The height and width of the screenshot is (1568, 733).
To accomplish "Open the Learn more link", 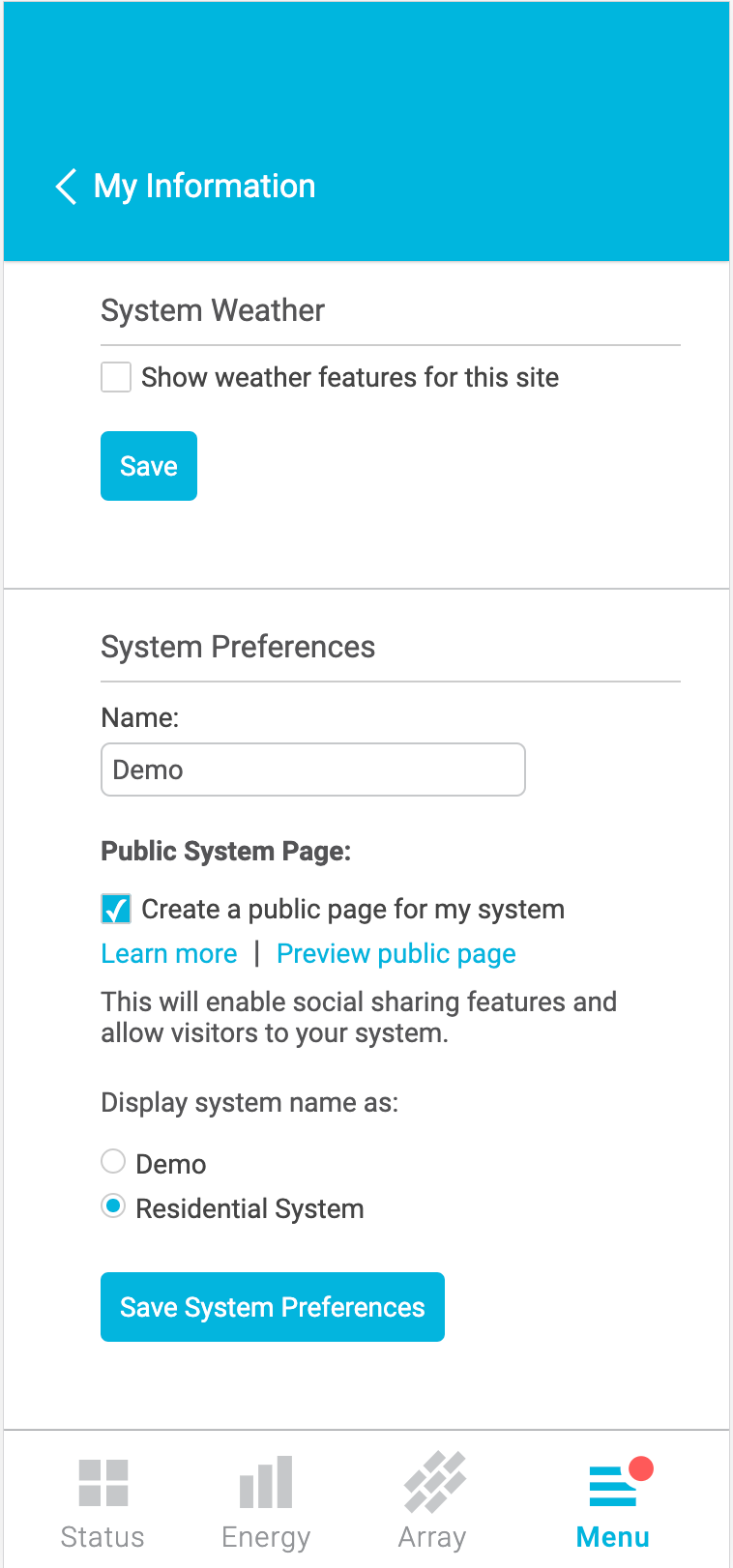I will [168, 953].
